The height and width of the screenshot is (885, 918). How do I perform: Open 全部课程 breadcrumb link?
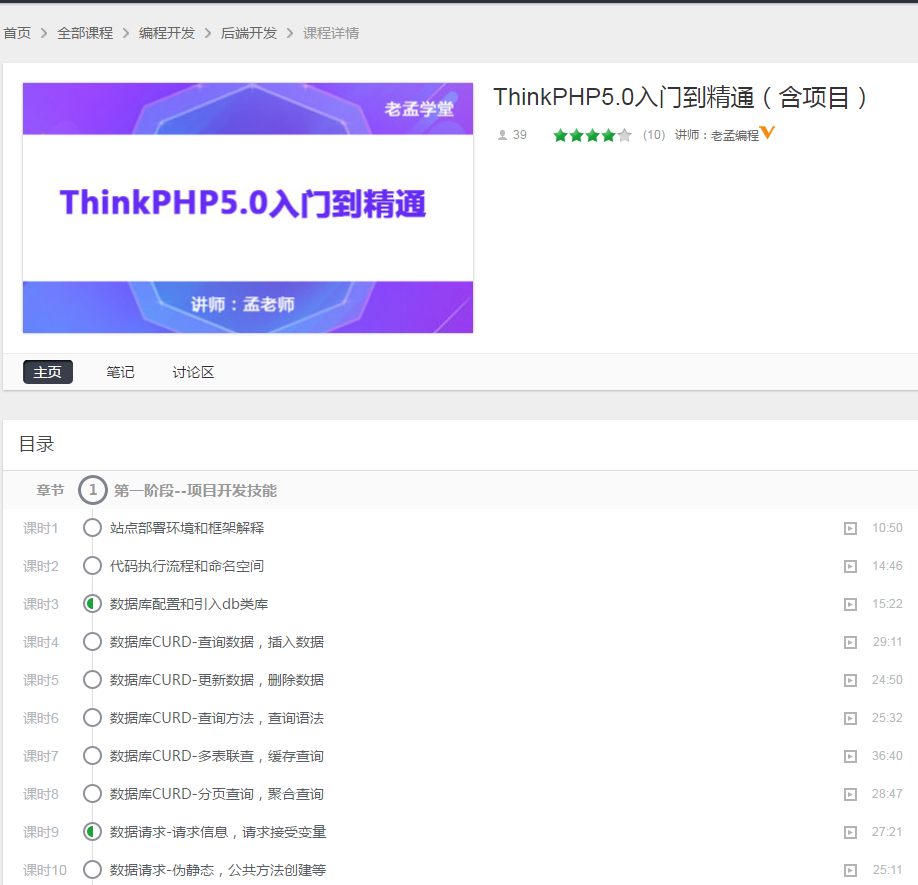point(85,33)
